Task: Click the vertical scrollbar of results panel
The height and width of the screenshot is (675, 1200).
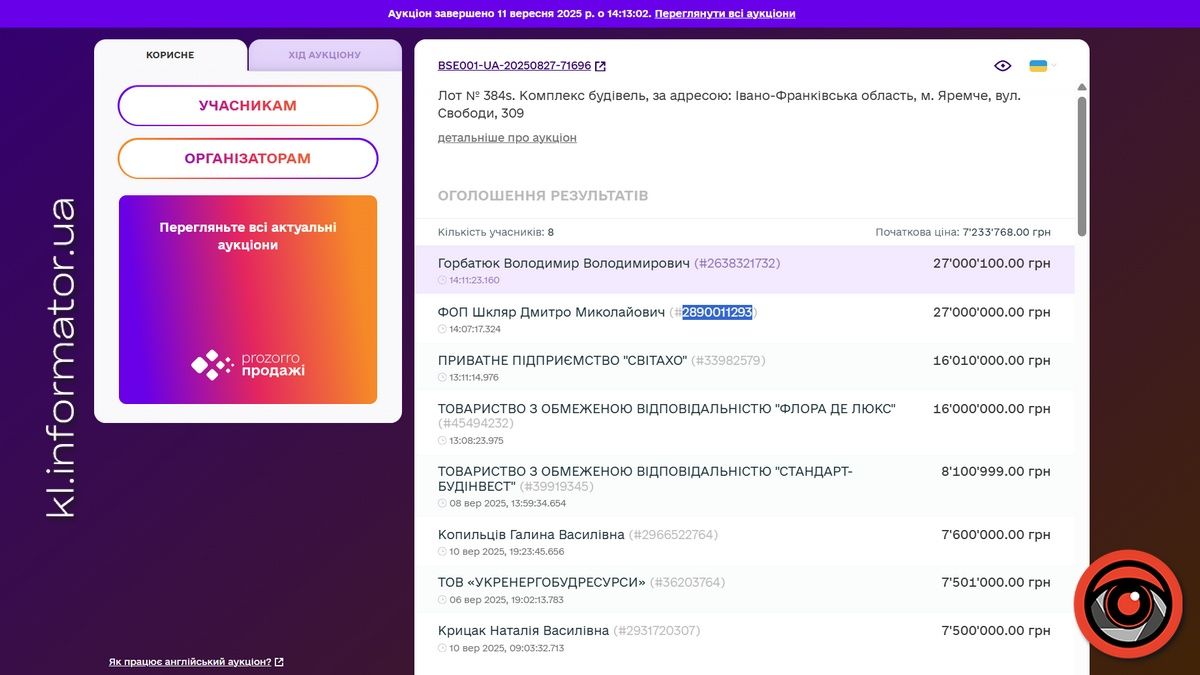Action: pyautogui.click(x=1081, y=165)
